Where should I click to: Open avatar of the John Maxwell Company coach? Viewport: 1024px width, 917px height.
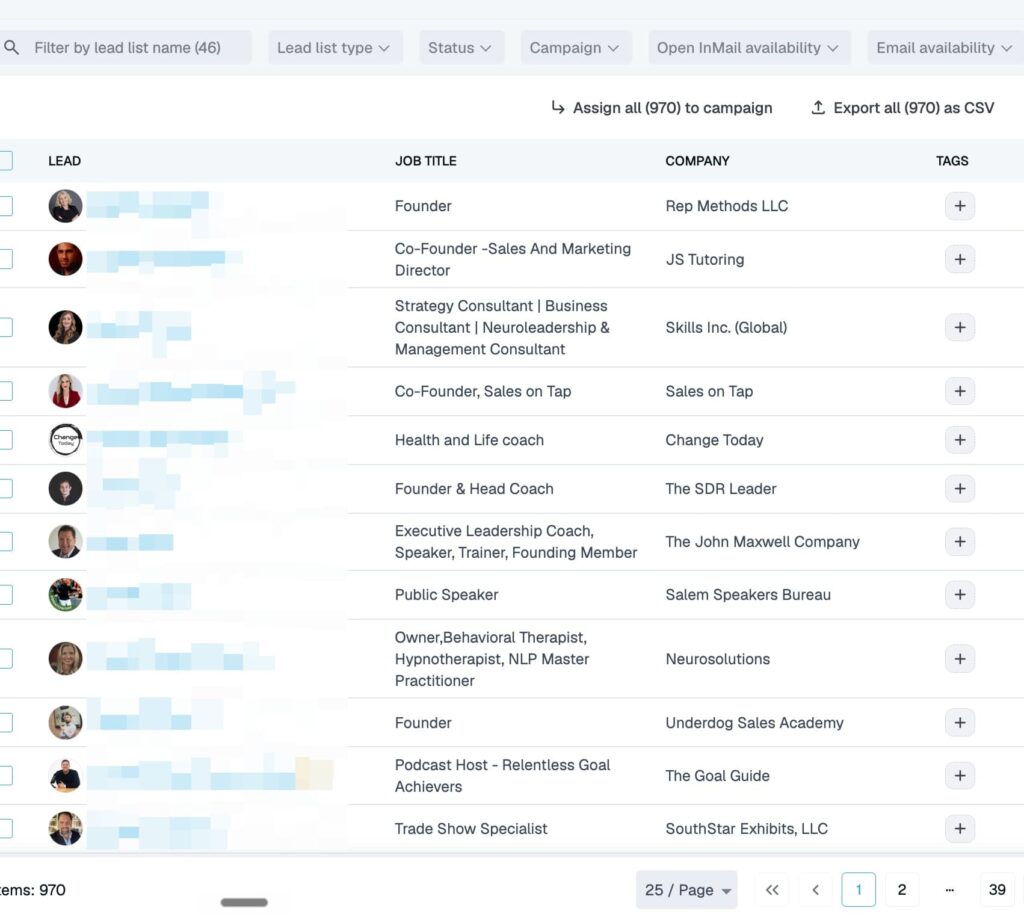[x=65, y=541]
